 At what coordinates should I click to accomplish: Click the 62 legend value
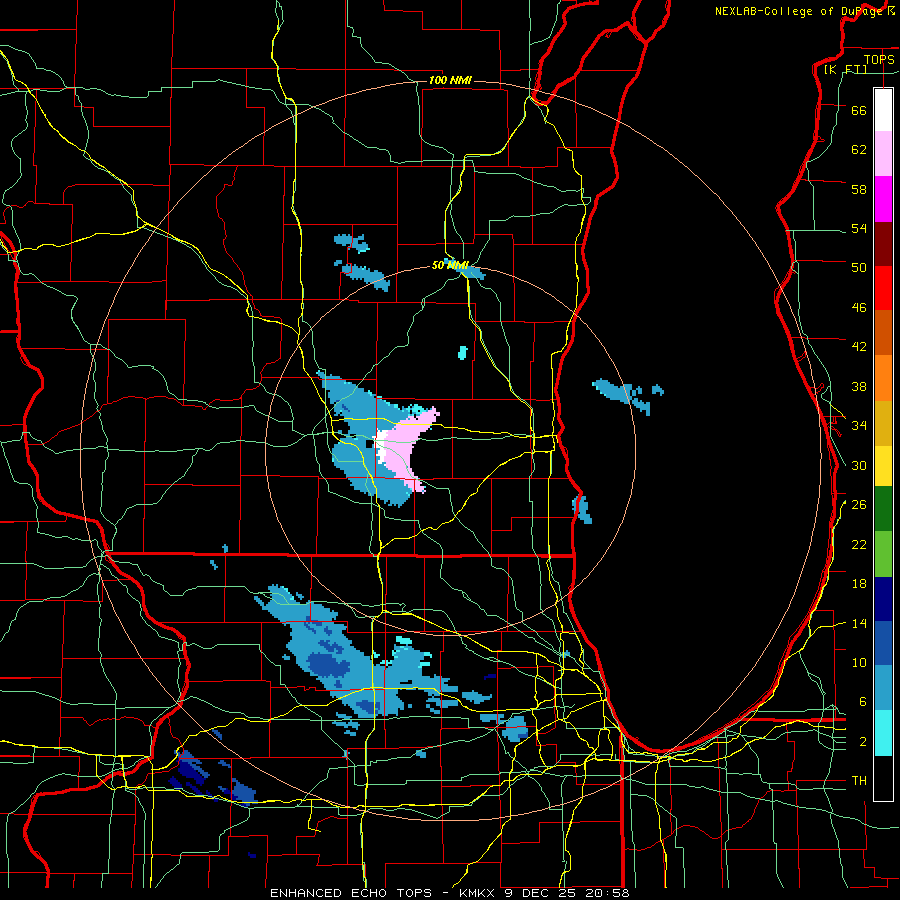coord(859,150)
